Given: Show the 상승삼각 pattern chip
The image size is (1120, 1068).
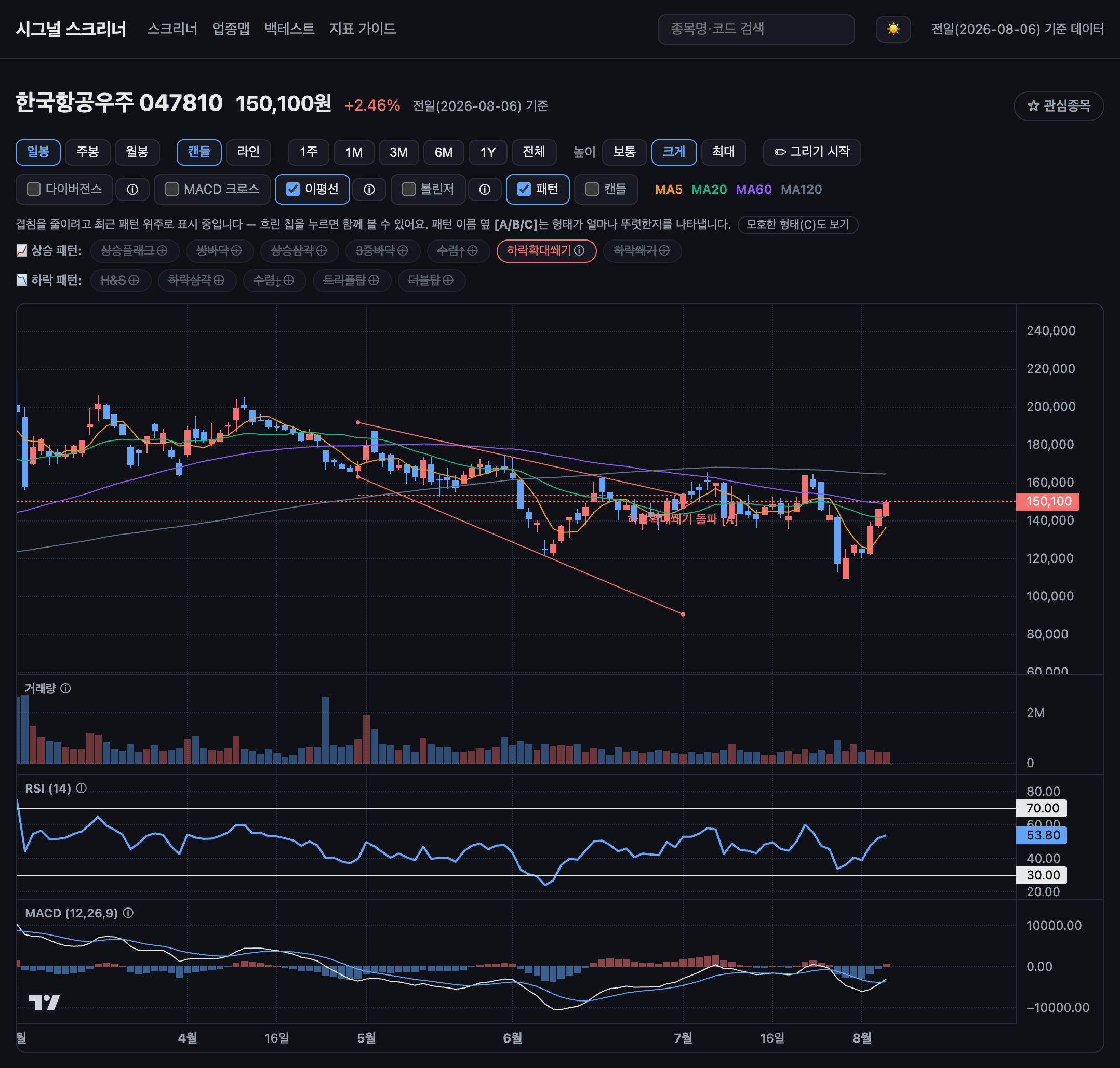Looking at the screenshot, I should point(299,250).
